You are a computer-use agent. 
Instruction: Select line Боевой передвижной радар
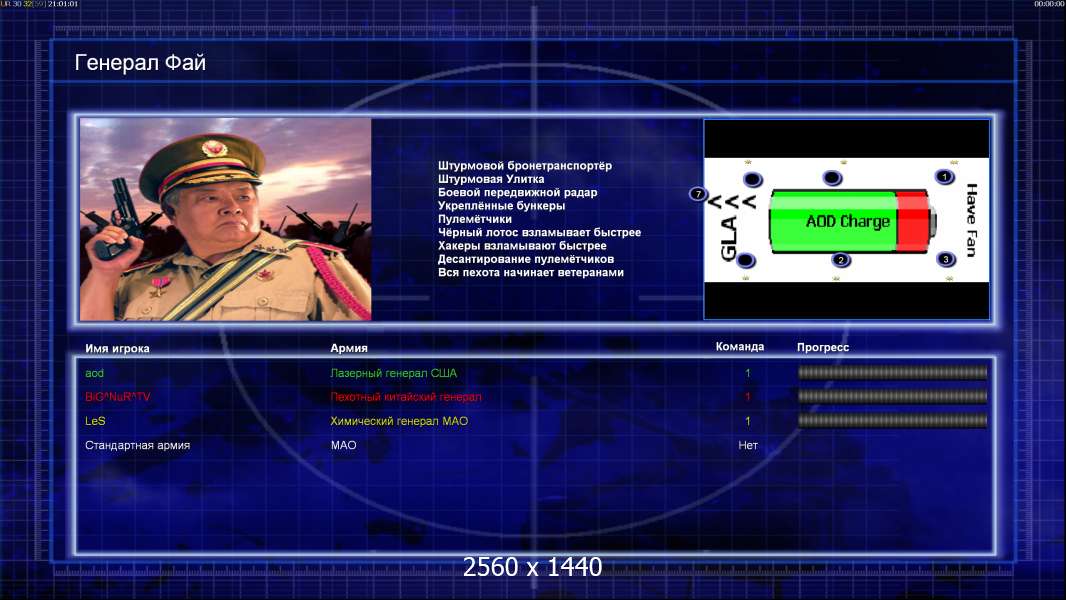tap(517, 192)
